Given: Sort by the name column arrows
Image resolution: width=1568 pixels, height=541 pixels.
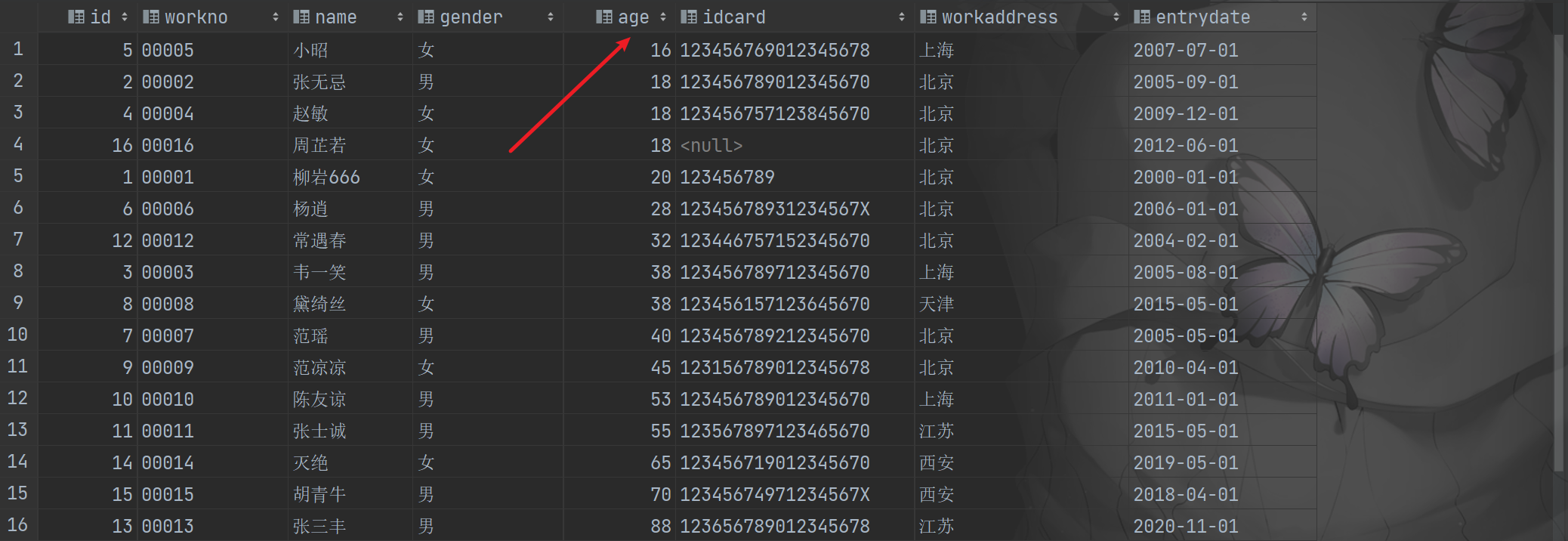Looking at the screenshot, I should tap(400, 17).
